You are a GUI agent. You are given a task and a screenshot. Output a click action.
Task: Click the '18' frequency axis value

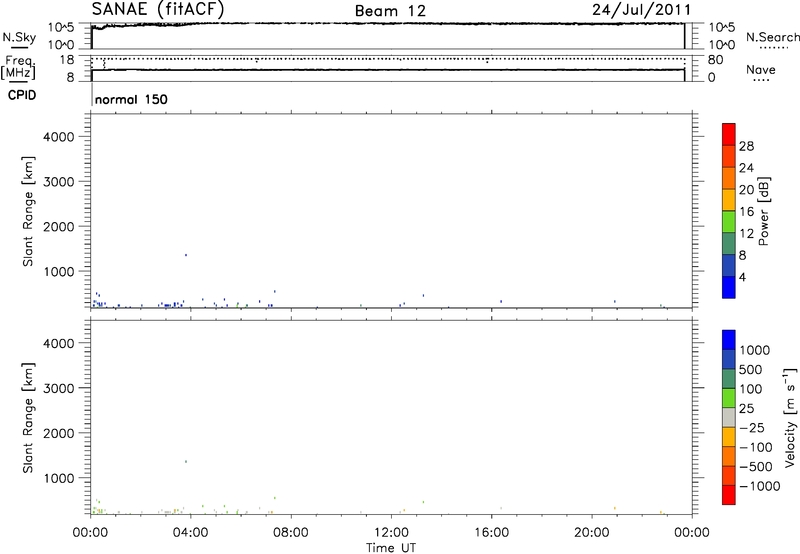pos(67,60)
